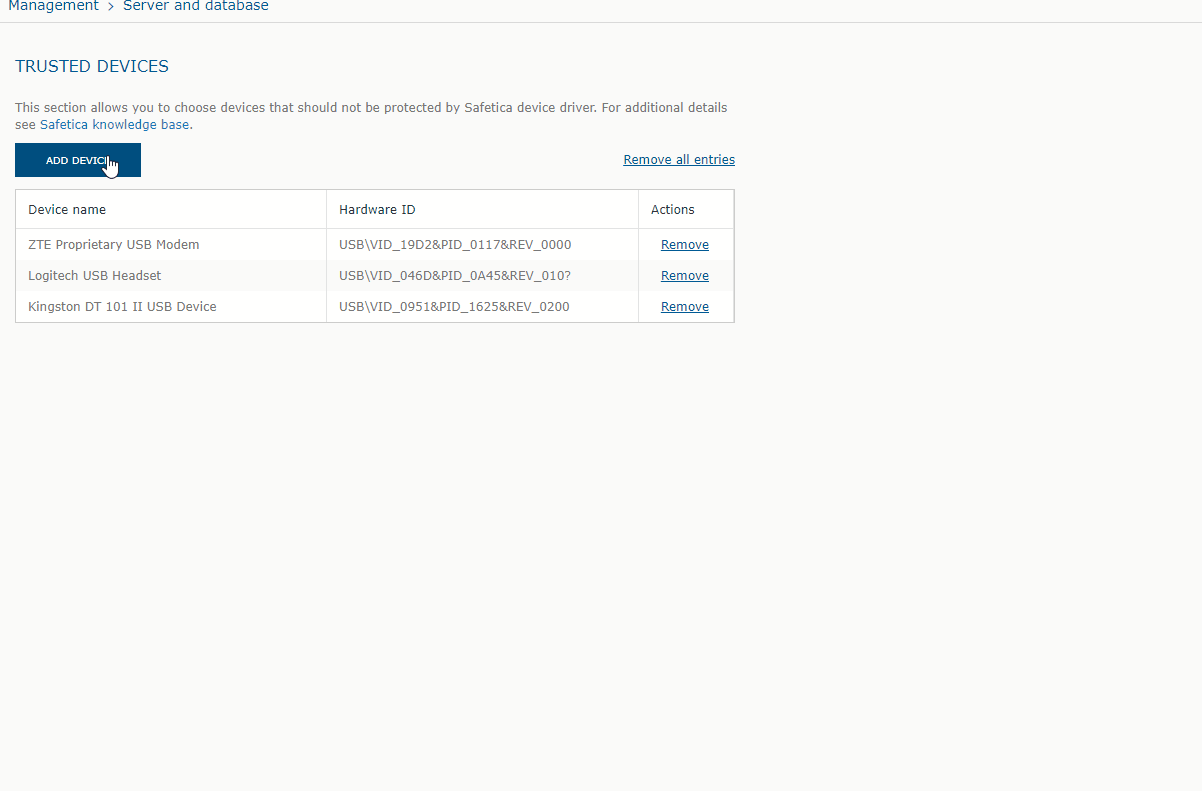Remove the ZTE Proprietary USB Modem entry
This screenshot has height=791, width=1202.
[684, 245]
